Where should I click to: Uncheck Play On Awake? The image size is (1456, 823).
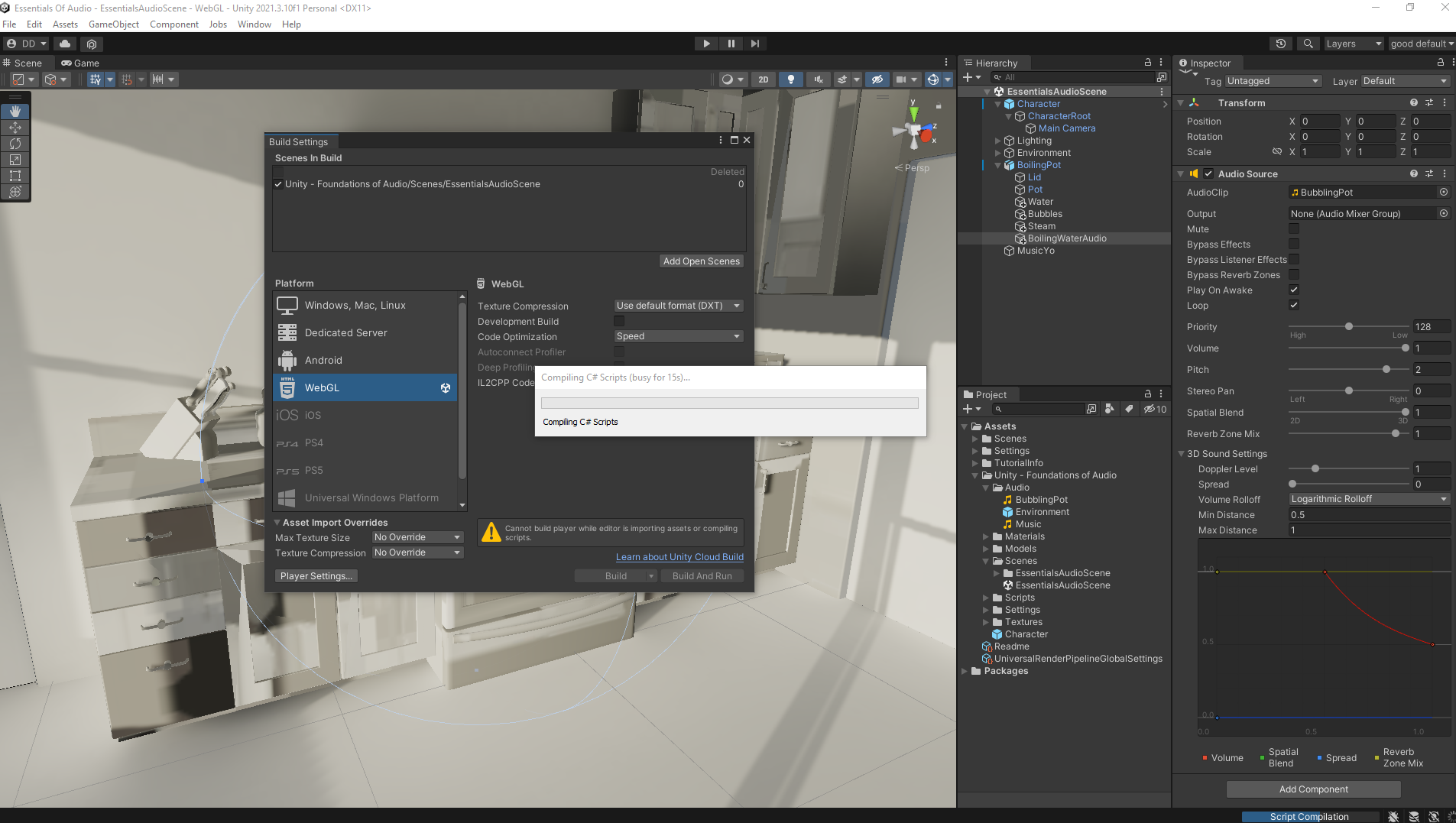1294,290
